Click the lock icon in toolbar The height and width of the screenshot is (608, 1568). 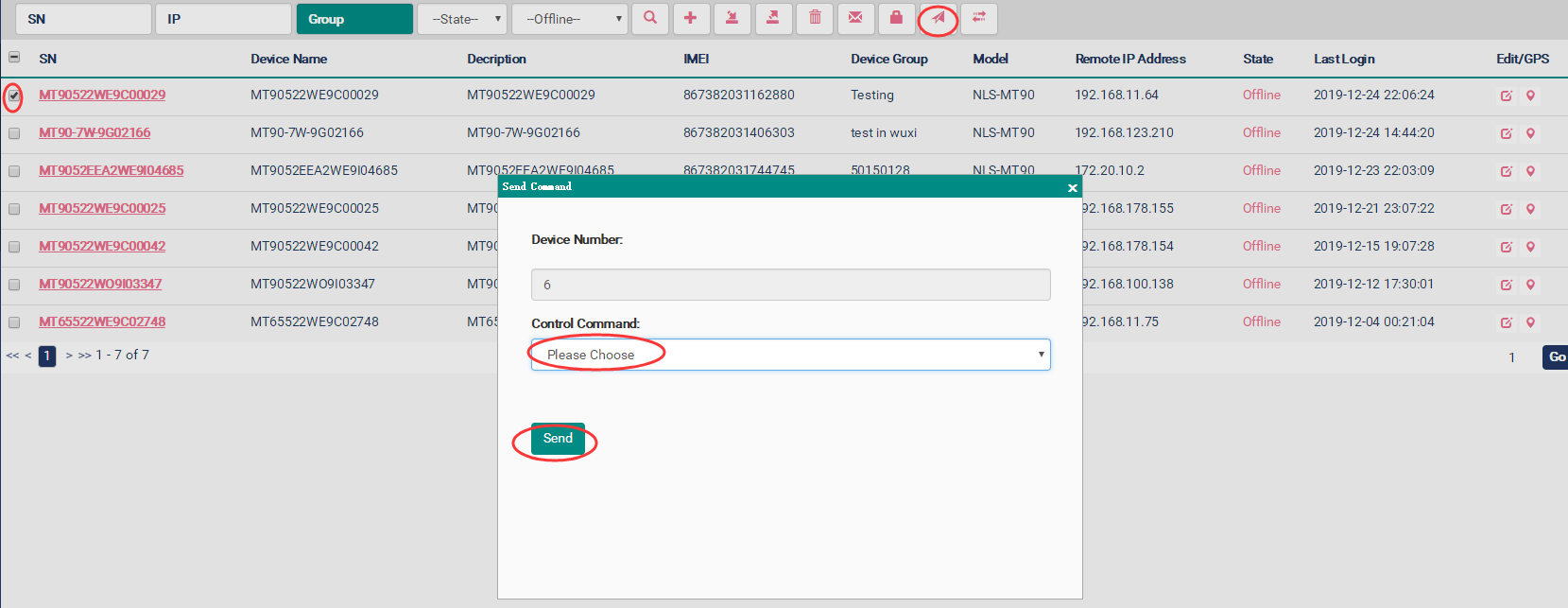(896, 19)
